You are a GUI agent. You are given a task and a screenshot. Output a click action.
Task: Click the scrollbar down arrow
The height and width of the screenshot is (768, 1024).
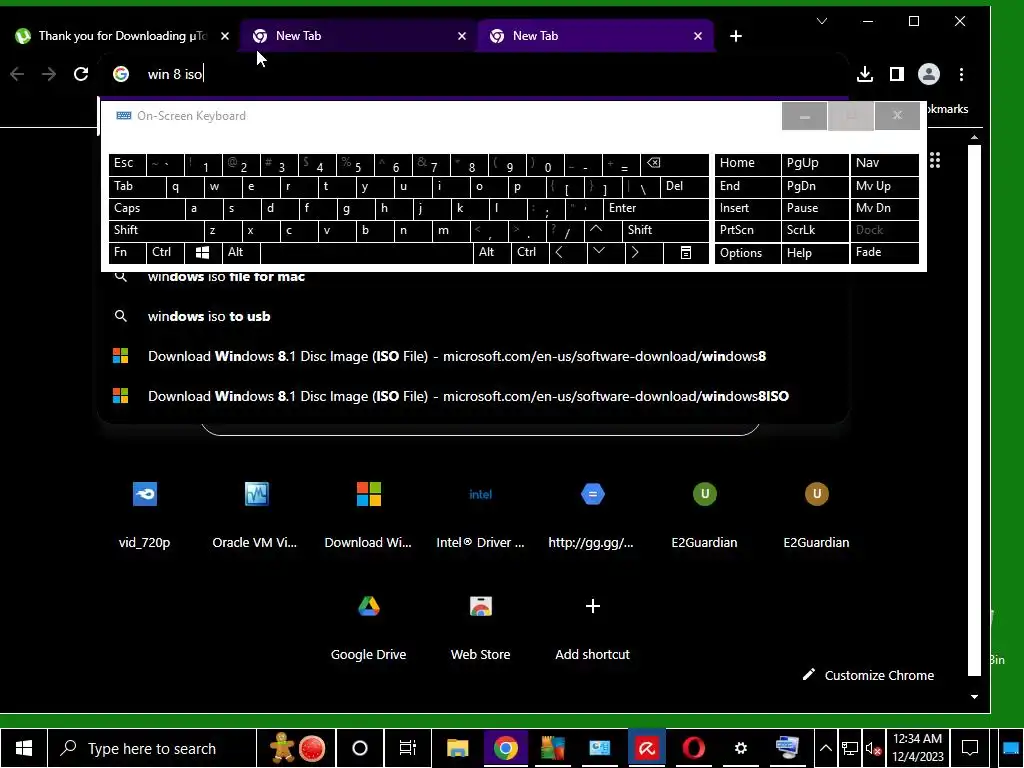tap(974, 697)
